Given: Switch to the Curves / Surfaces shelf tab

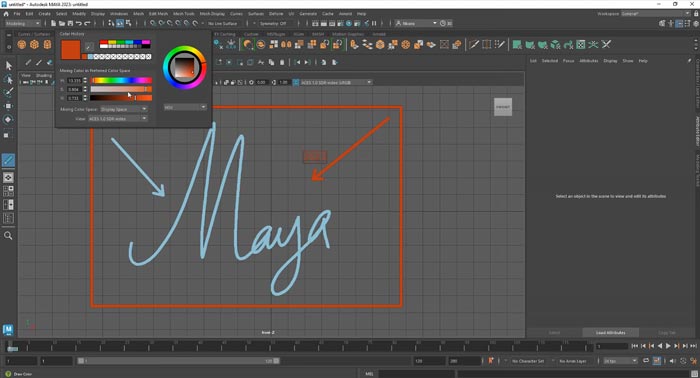Looking at the screenshot, I should click(34, 34).
